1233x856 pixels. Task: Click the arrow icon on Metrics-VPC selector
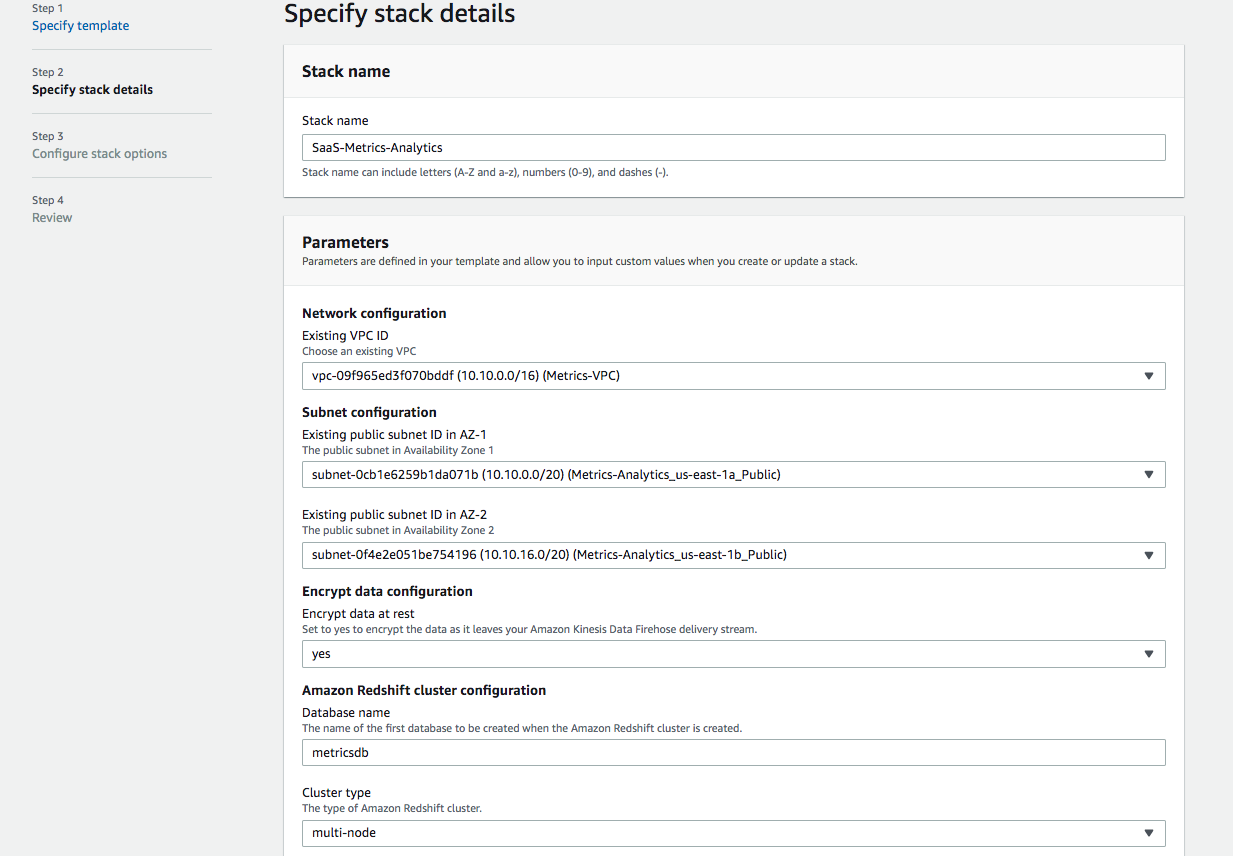pyautogui.click(x=1149, y=377)
